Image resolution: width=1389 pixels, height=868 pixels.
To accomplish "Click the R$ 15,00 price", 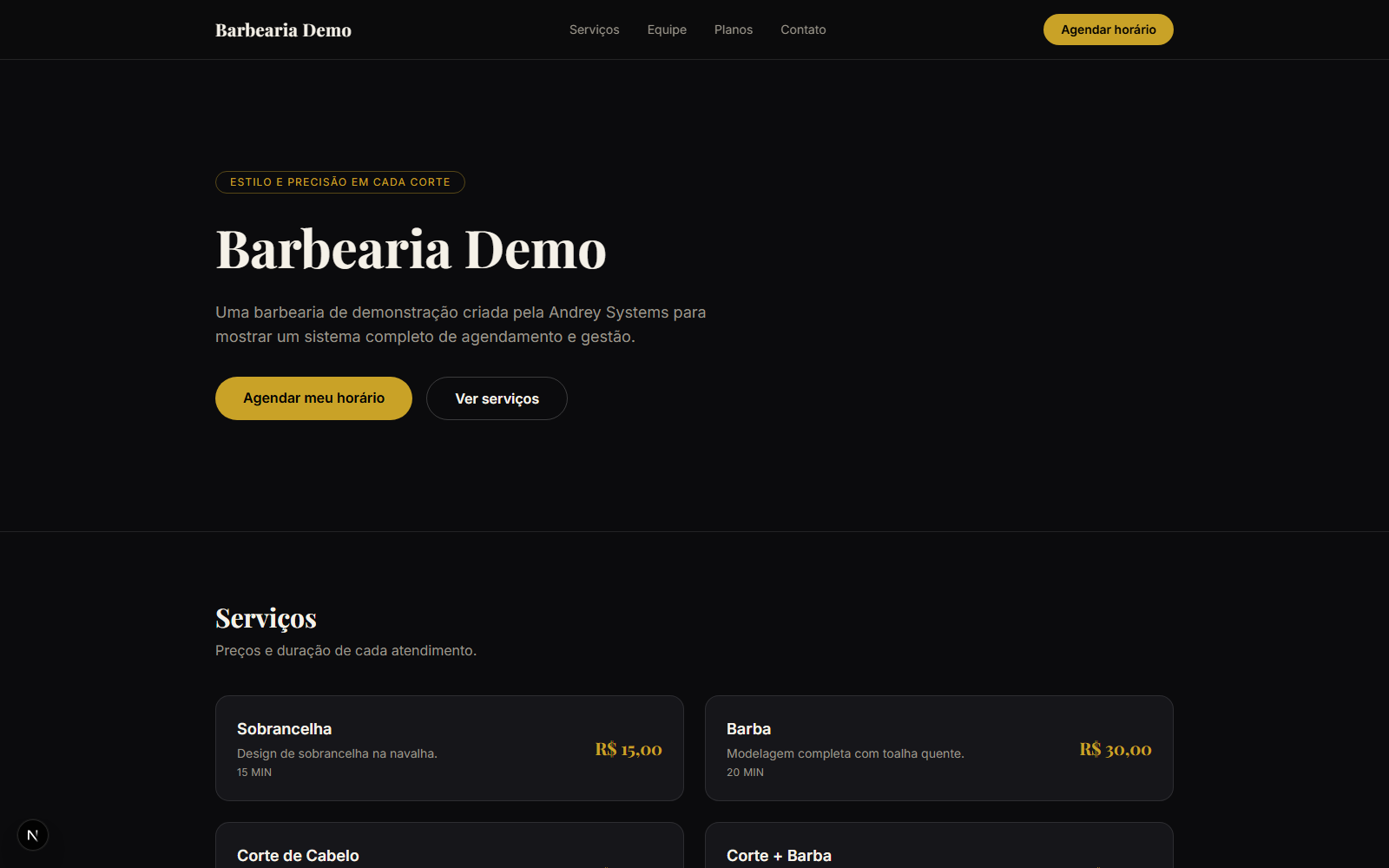I will [629, 749].
